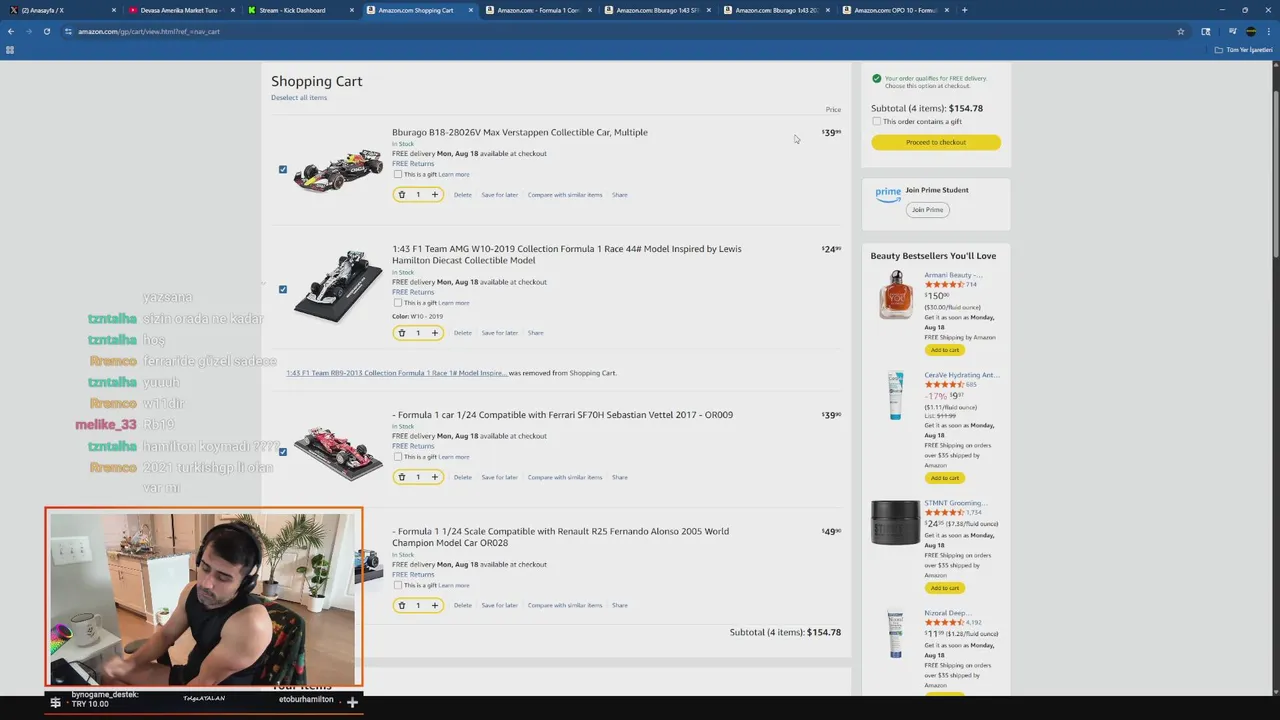Image resolution: width=1280 pixels, height=720 pixels.
Task: Add CeraVe Hydrating item to cart
Action: [944, 477]
